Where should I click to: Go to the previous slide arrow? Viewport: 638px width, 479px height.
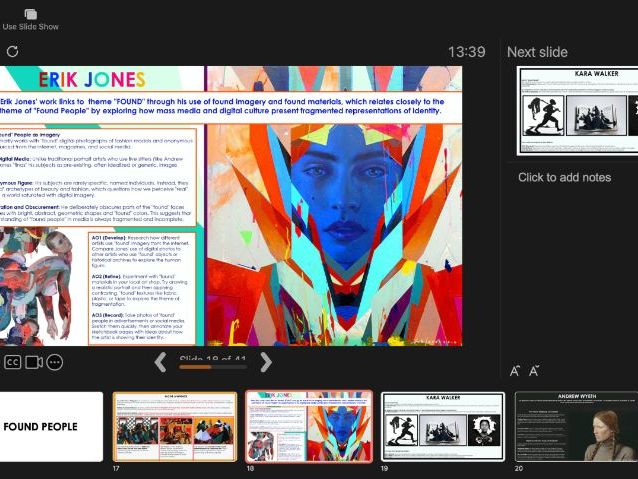tap(161, 362)
